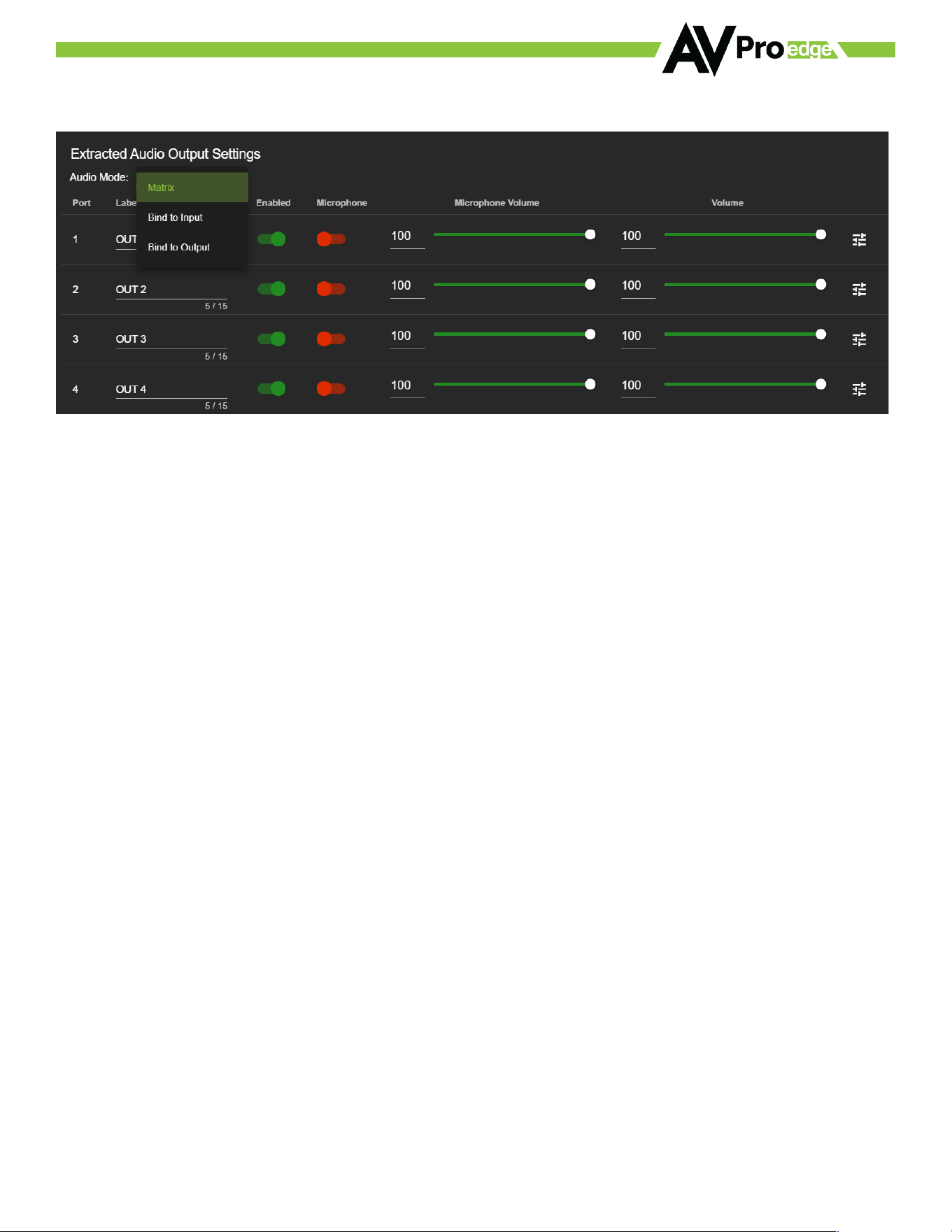952x1232 pixels.
Task: Click Volume slider for OUT 4
Action: coord(745,384)
